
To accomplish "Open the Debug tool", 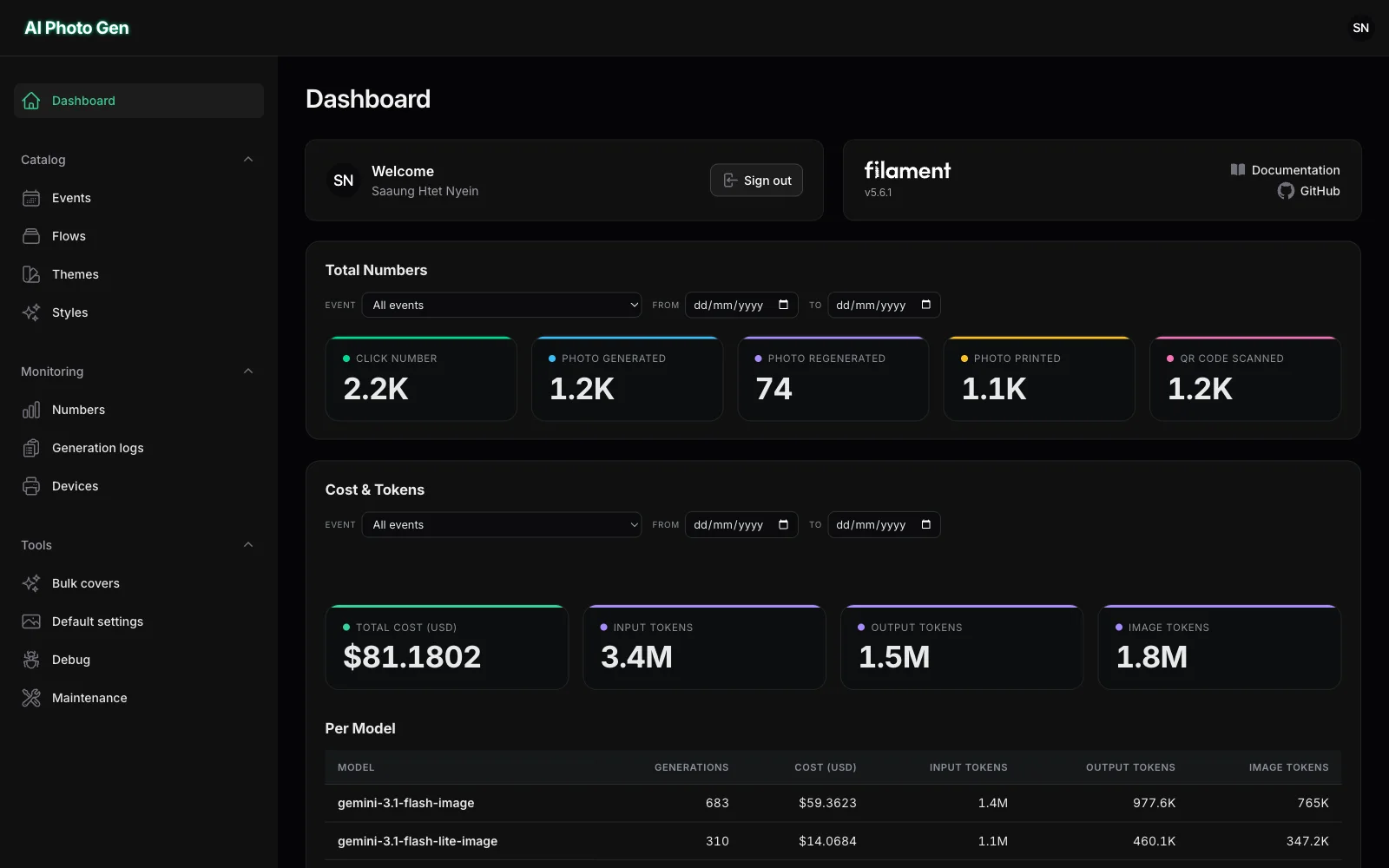I will point(139,660).
